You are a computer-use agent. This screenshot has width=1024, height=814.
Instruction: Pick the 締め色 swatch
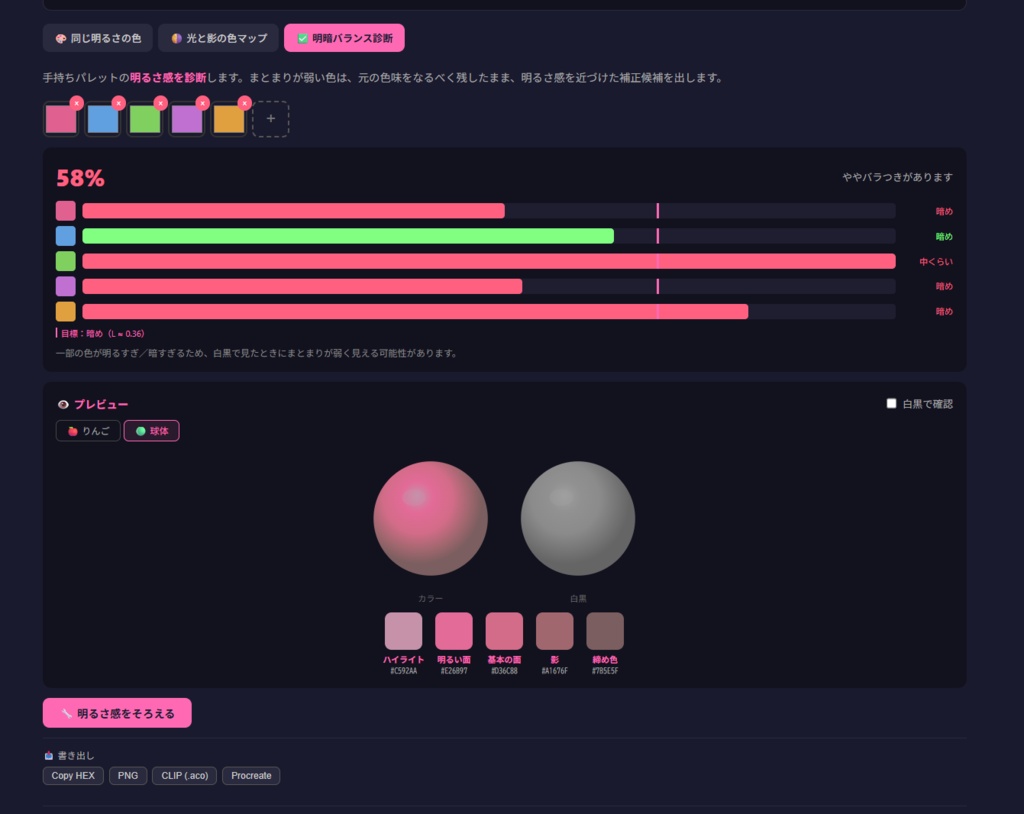point(605,631)
